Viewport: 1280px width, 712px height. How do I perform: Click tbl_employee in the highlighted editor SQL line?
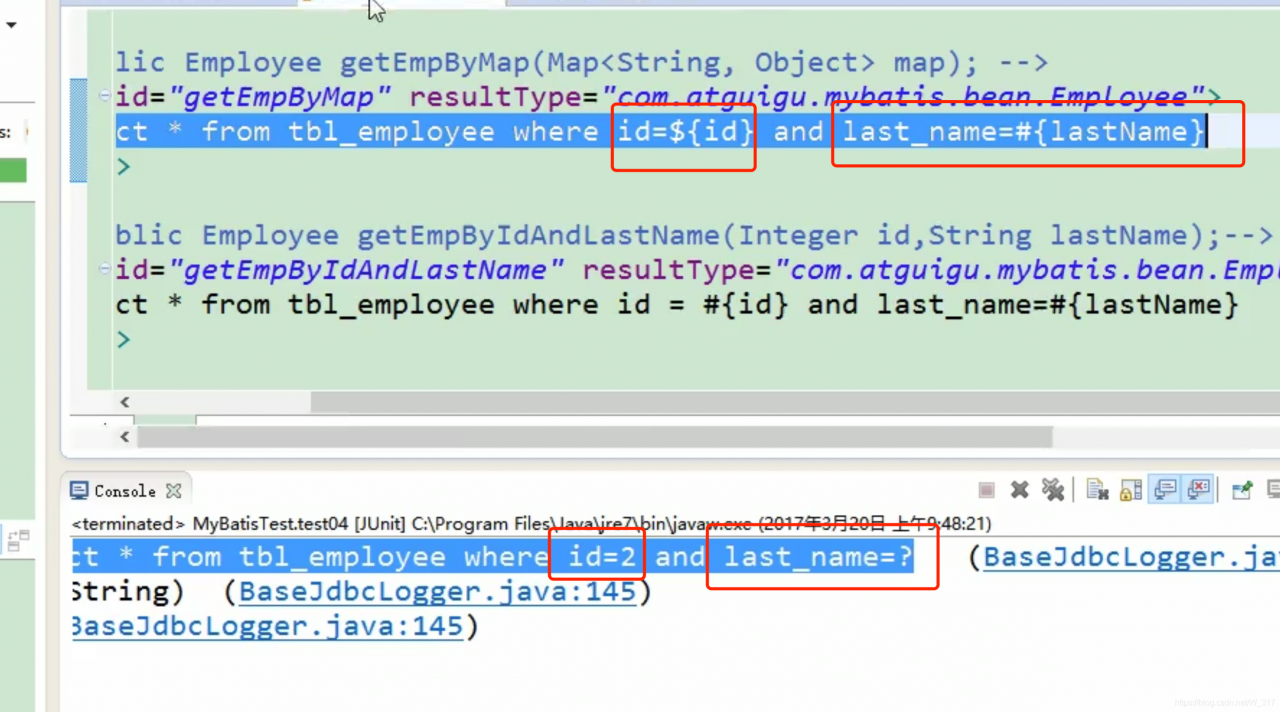(x=391, y=132)
